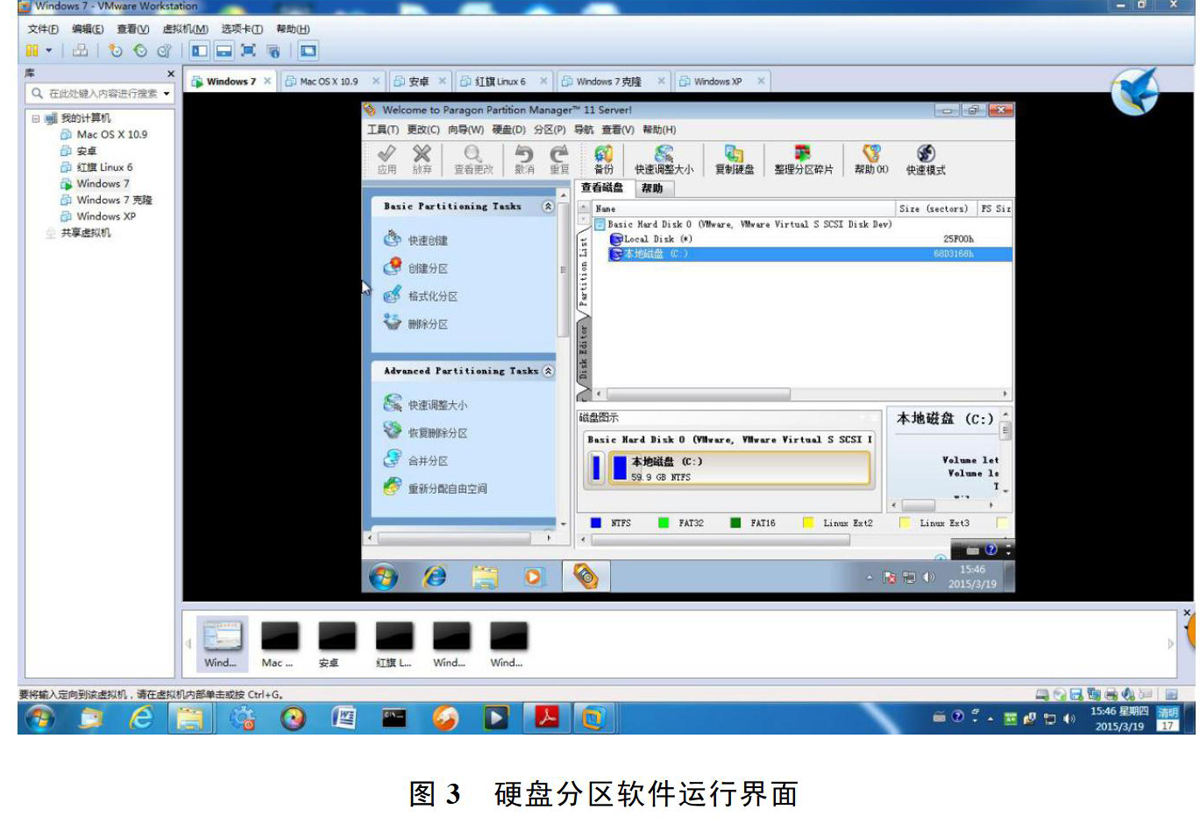Click the VMware pause/suspend toolbar icon
This screenshot has width=1200, height=831.
pos(32,50)
